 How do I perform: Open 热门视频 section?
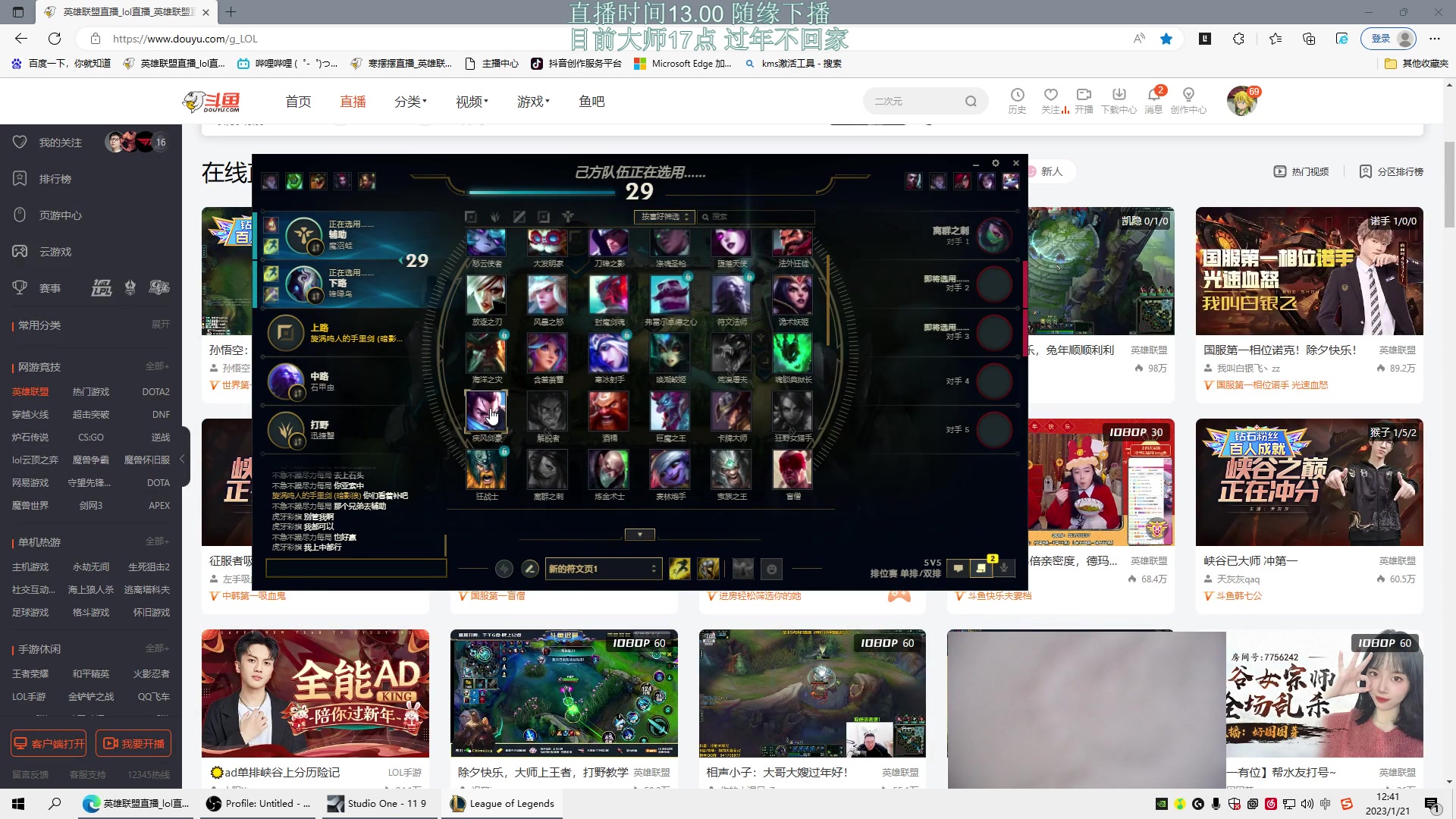coord(1301,172)
